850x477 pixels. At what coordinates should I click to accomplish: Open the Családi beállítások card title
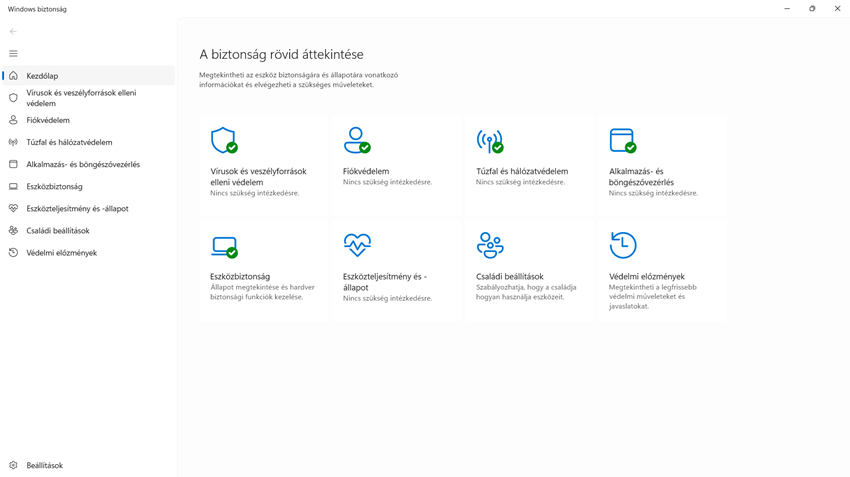tap(510, 276)
